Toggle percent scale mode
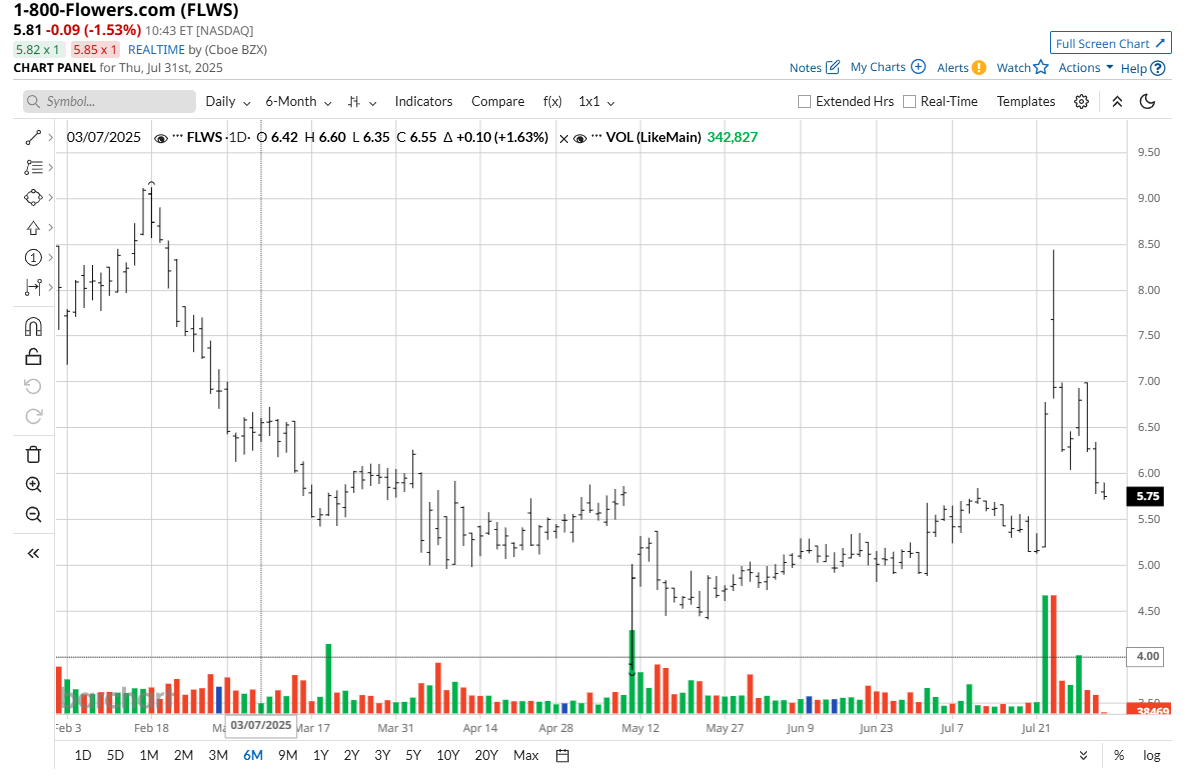Viewport: 1202px width, 776px height. (x=1119, y=755)
